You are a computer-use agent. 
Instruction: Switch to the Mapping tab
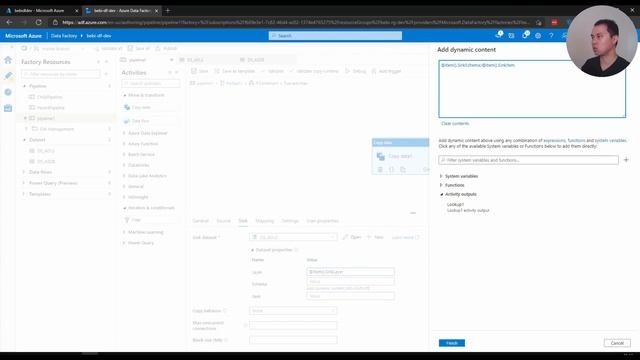[x=264, y=221]
